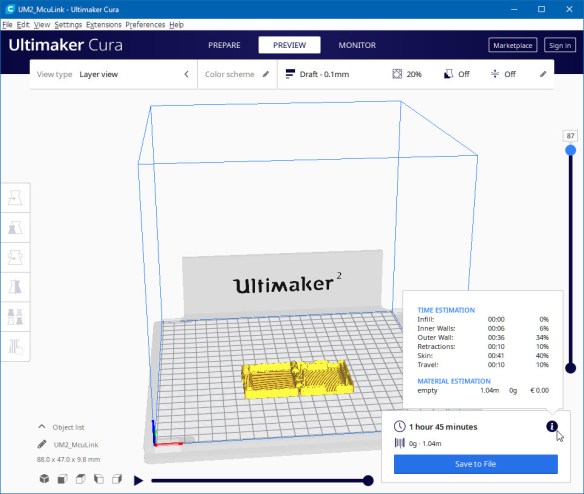
Task: Switch to the PREPARE stage
Action: (224, 45)
